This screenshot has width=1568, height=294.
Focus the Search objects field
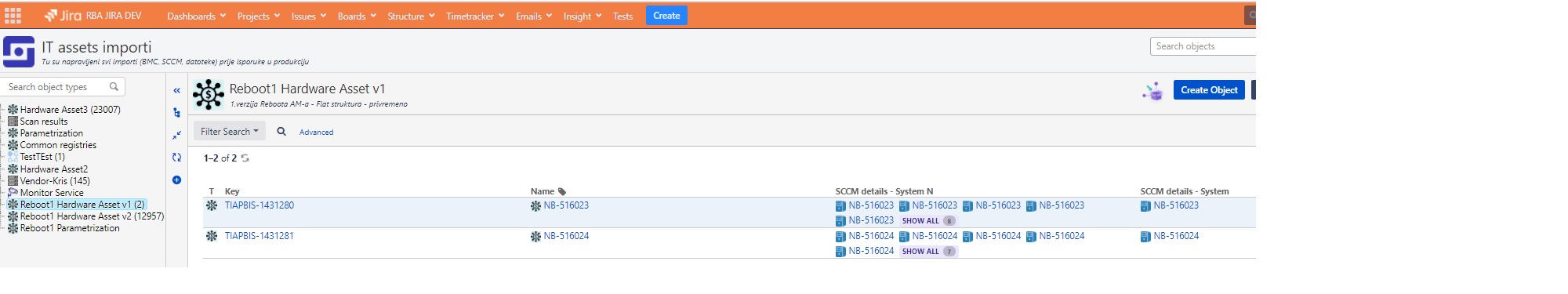(x=1203, y=46)
